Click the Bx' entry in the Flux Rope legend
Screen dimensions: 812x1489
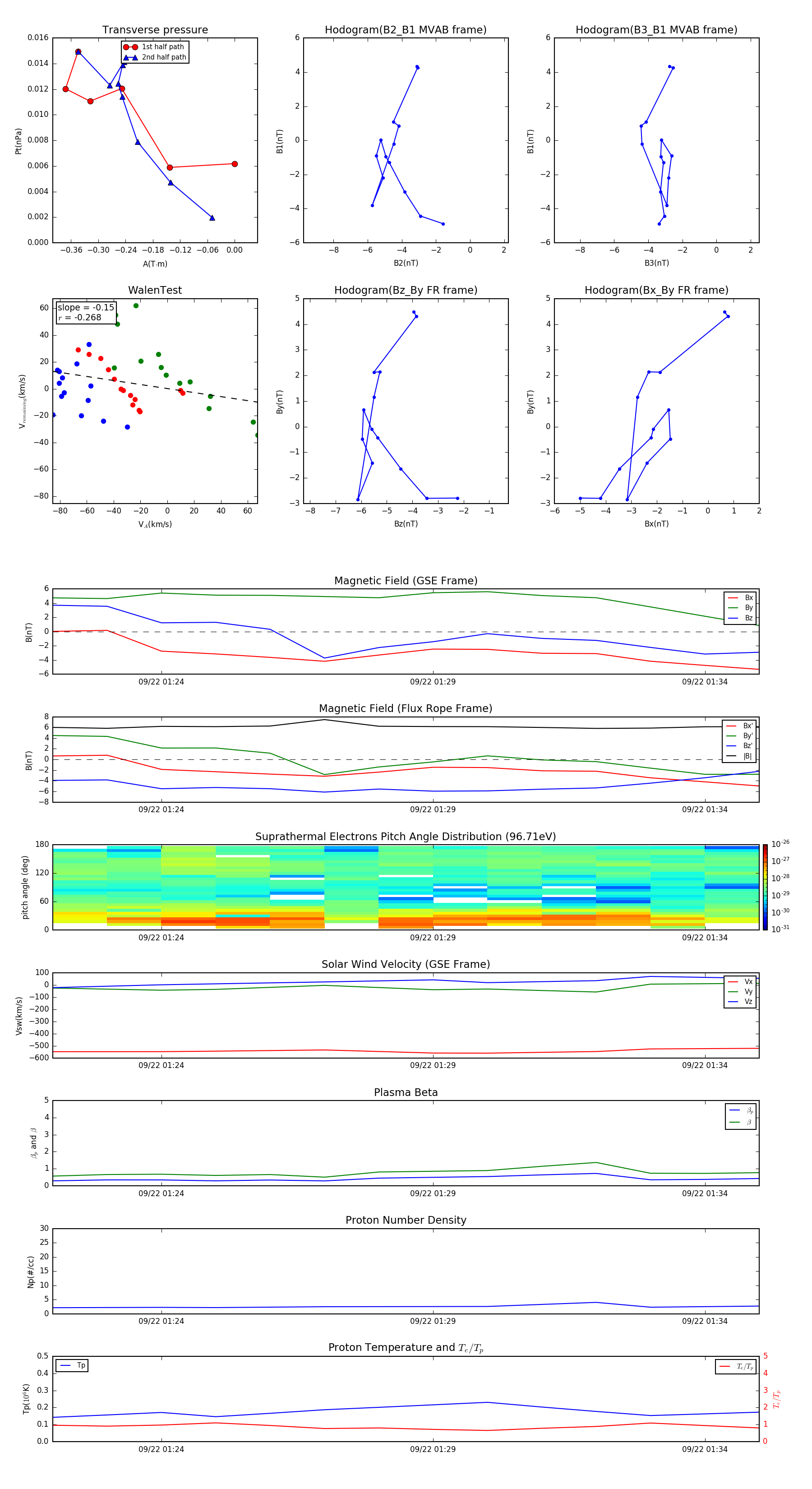coord(740,726)
